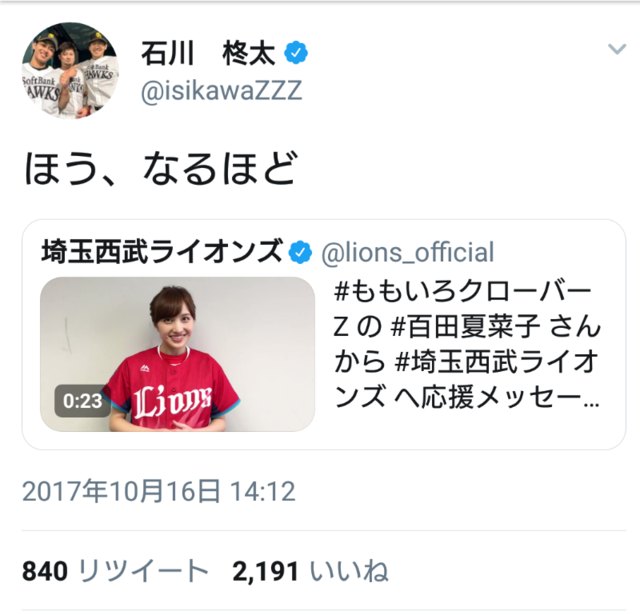The image size is (640, 615).
Task: Open the quoted 埼玉西武ライオンズ account name
Action: (162, 251)
